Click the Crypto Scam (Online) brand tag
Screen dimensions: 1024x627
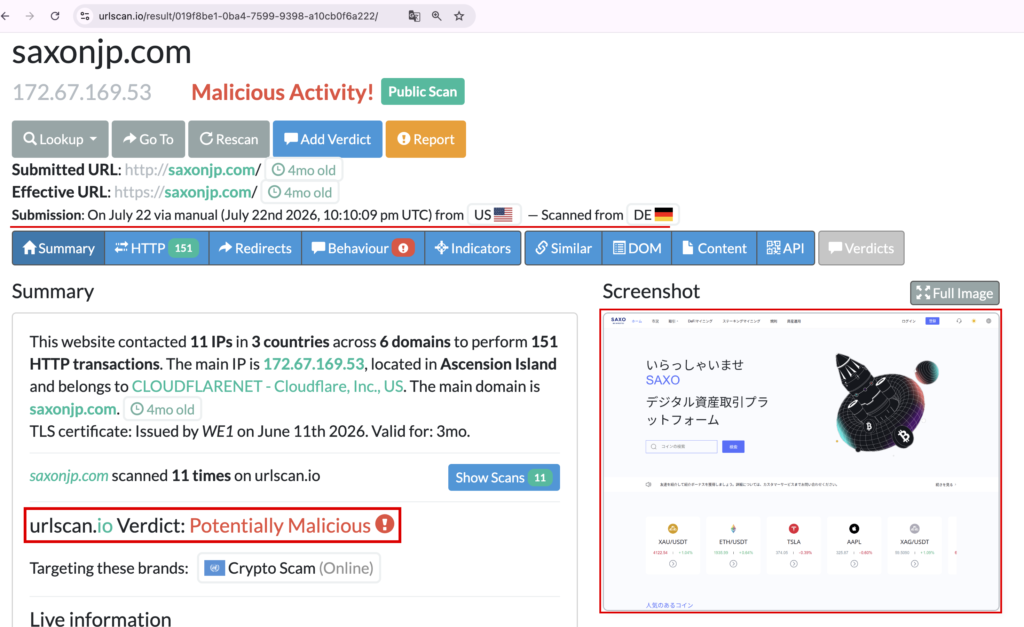tap(289, 568)
